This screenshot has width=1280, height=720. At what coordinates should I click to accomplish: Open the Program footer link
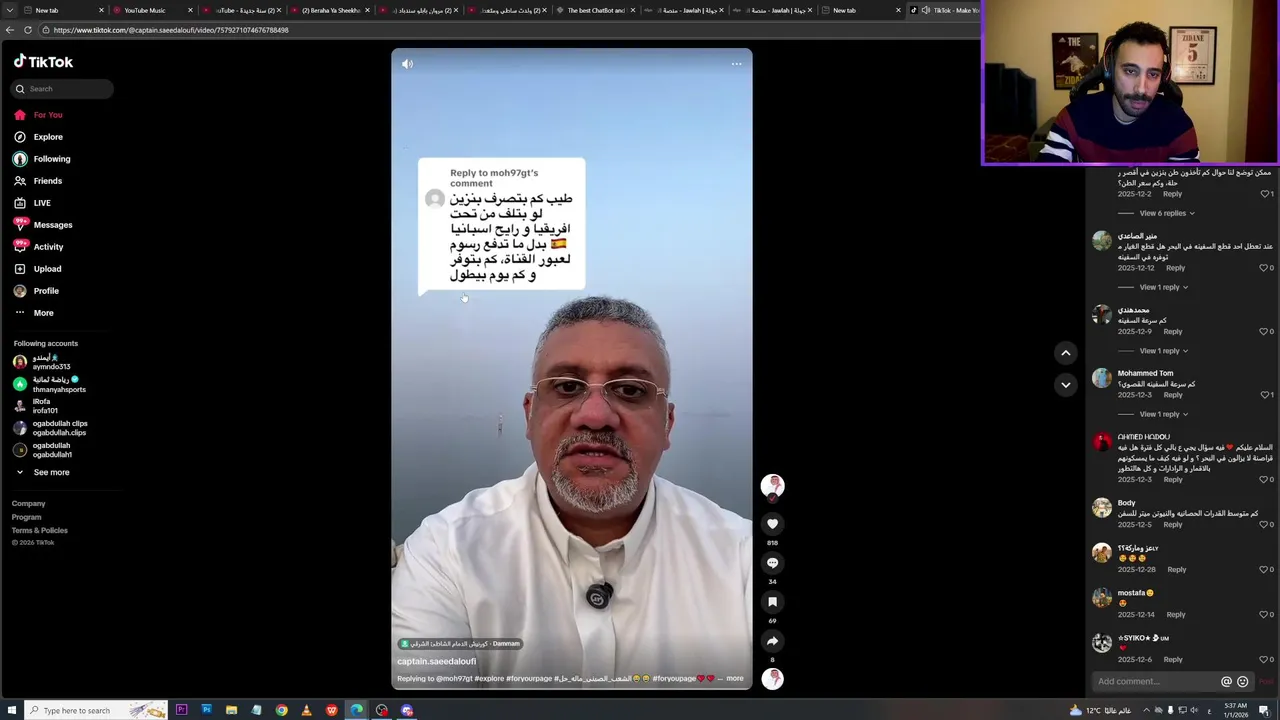click(26, 517)
